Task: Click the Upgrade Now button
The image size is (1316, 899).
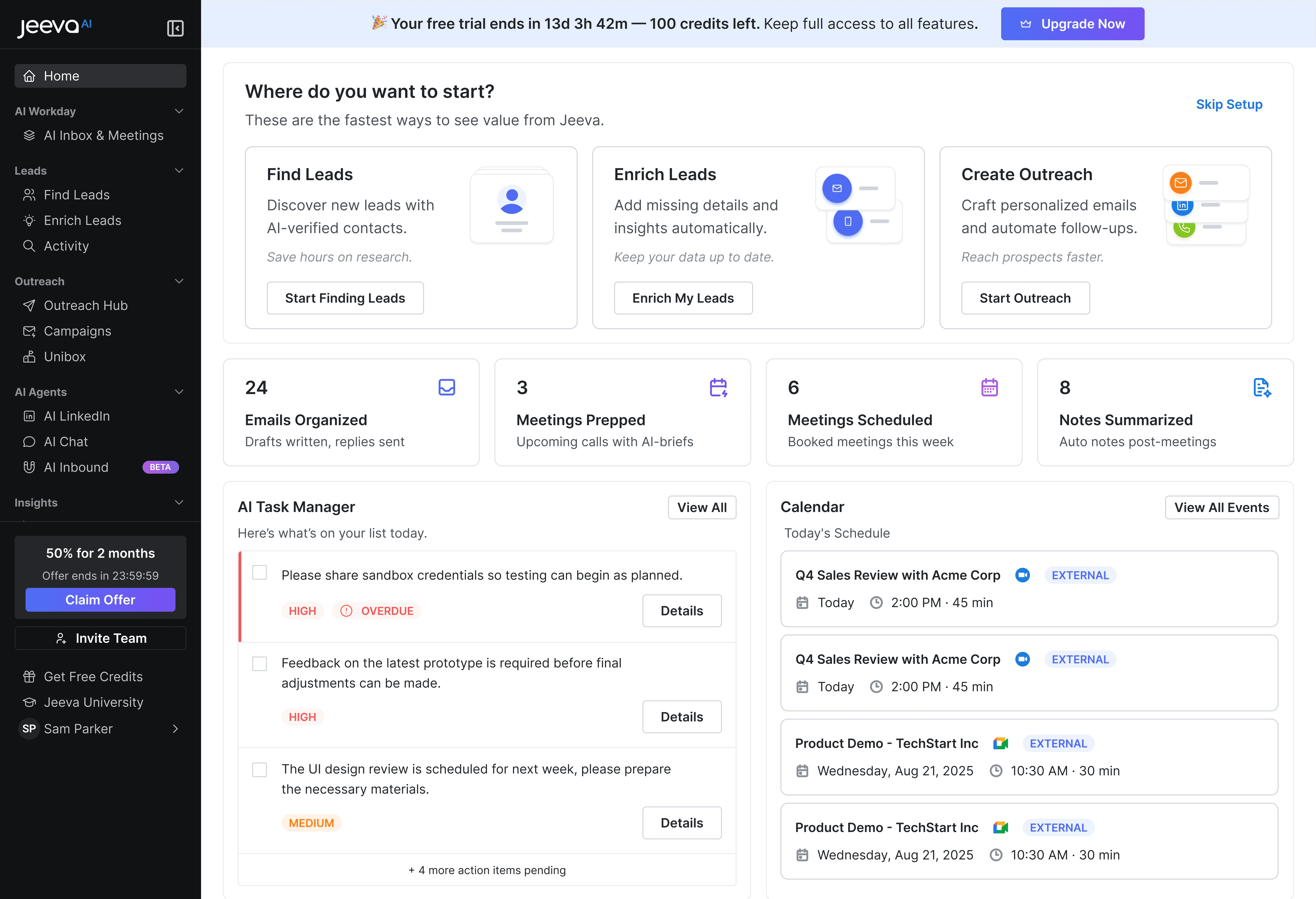Action: pos(1072,24)
